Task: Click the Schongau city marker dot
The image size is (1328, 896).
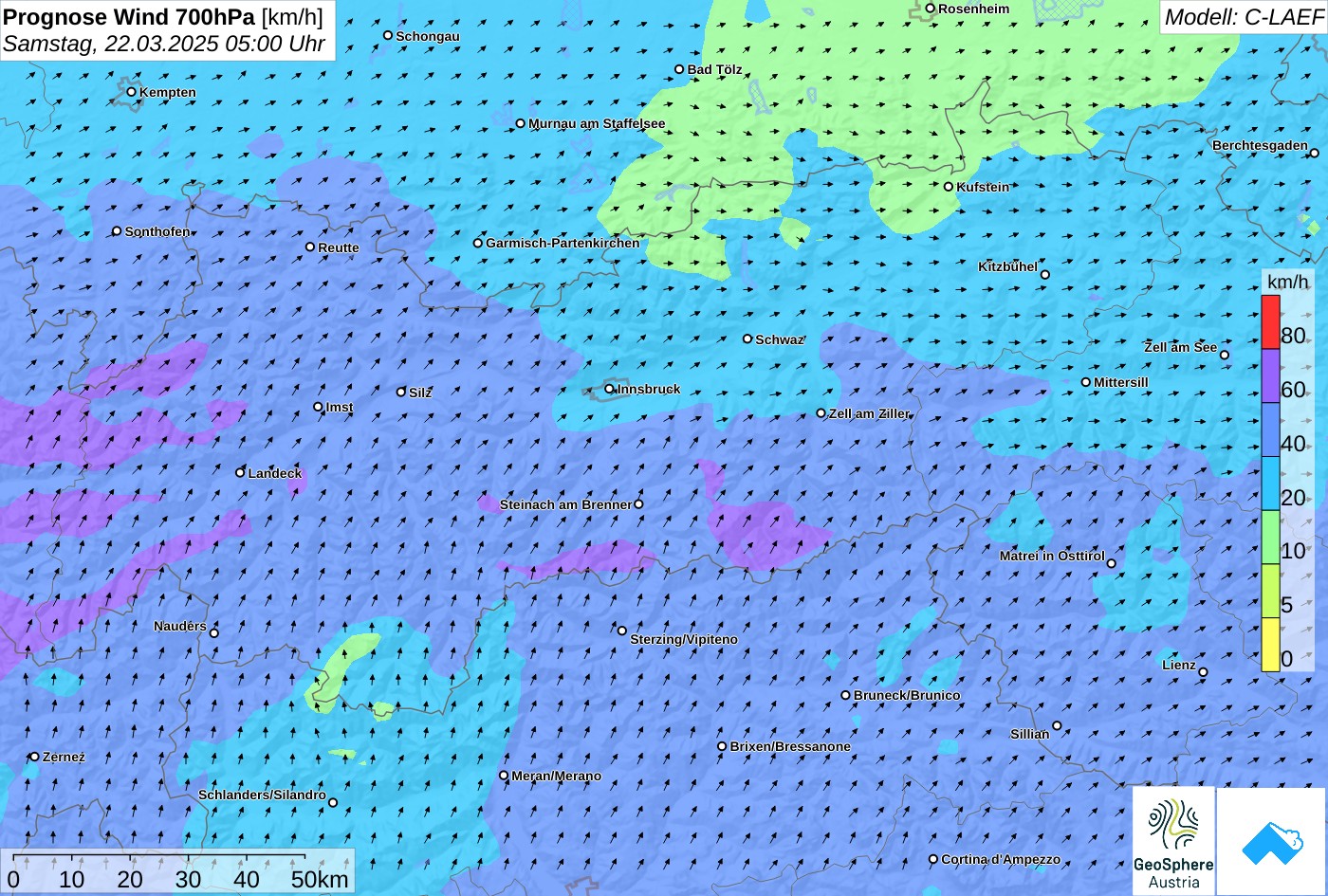Action: pos(388,35)
